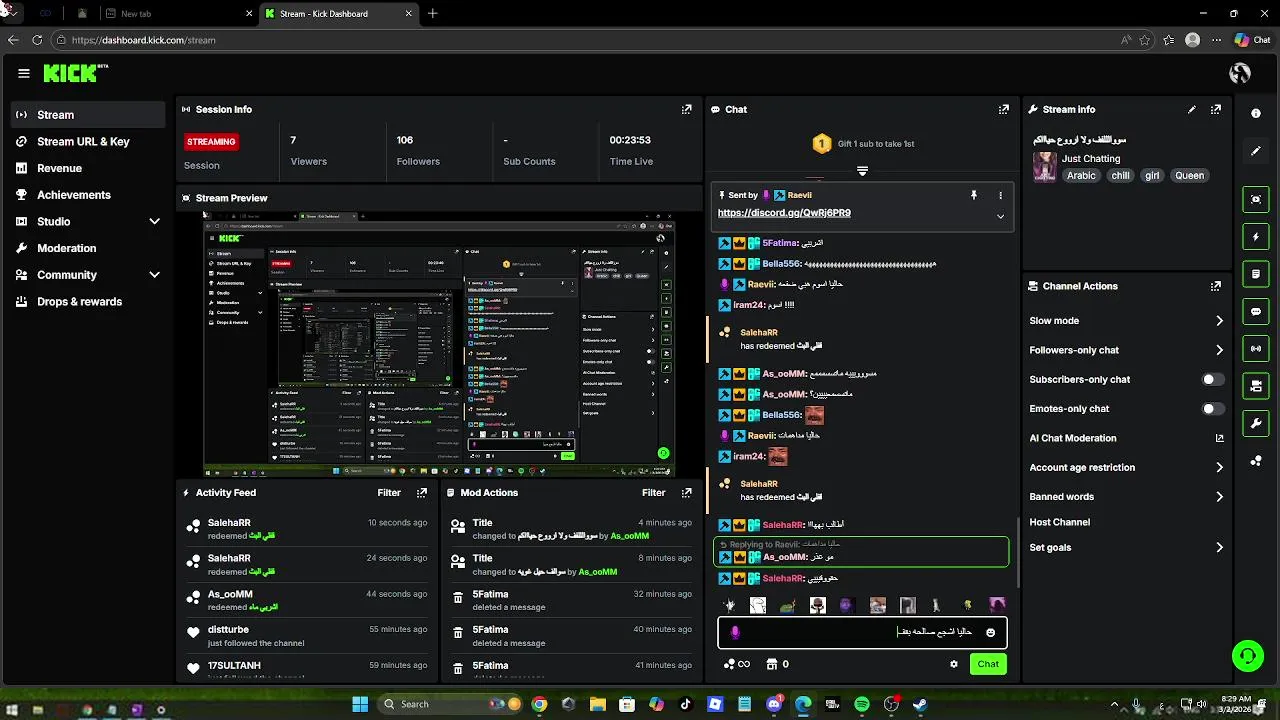Expand the pinned message chevron
Viewport: 1280px width, 720px height.
pyautogui.click(x=1000, y=216)
